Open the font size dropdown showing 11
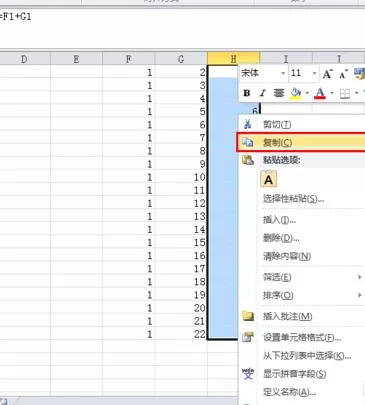 tap(314, 73)
